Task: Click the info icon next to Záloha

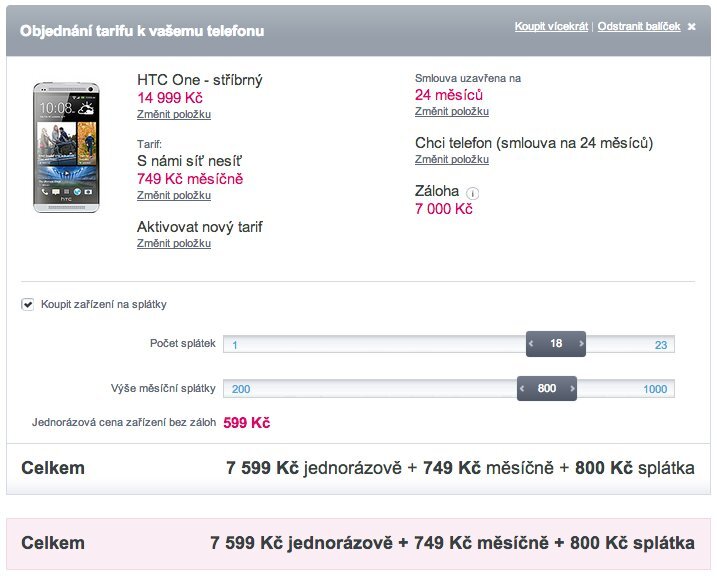Action: point(473,193)
